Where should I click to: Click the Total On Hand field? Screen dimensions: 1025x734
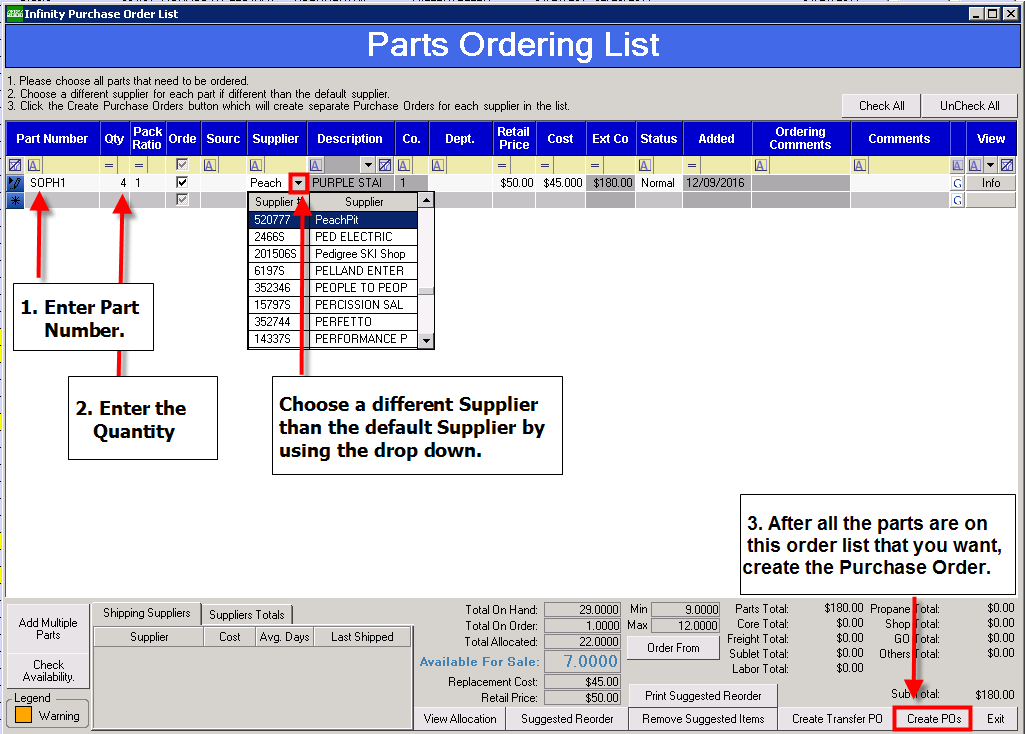pyautogui.click(x=582, y=610)
